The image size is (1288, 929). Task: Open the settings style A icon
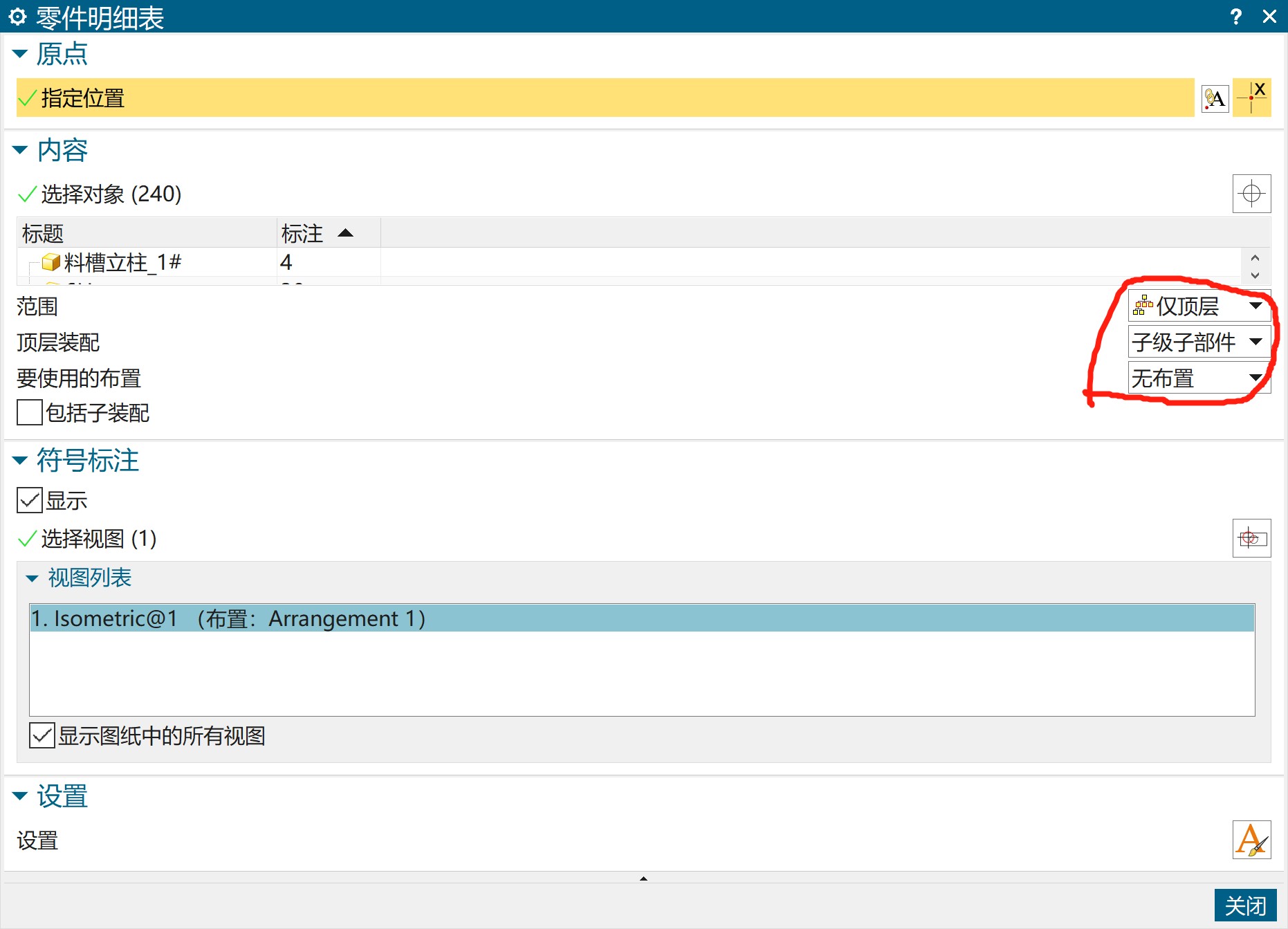click(1252, 840)
